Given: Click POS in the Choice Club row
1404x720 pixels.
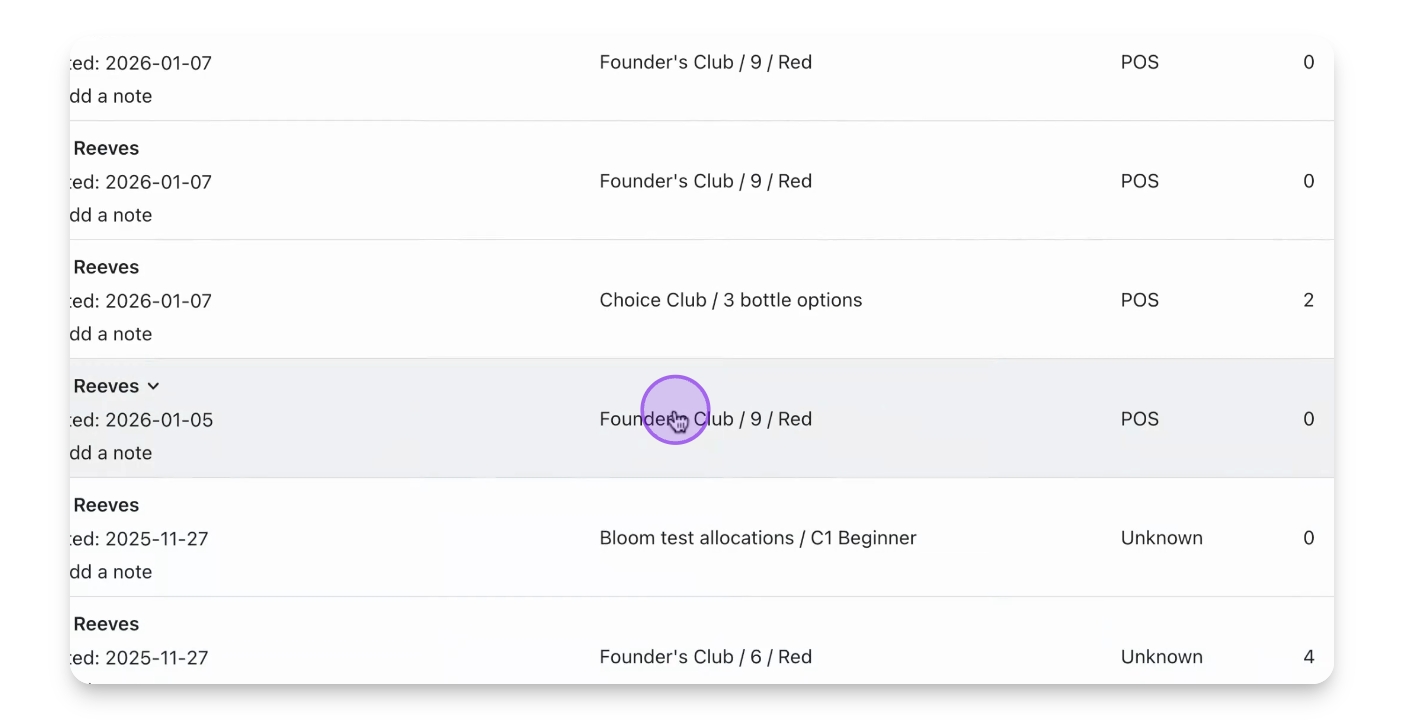Looking at the screenshot, I should pos(1139,300).
